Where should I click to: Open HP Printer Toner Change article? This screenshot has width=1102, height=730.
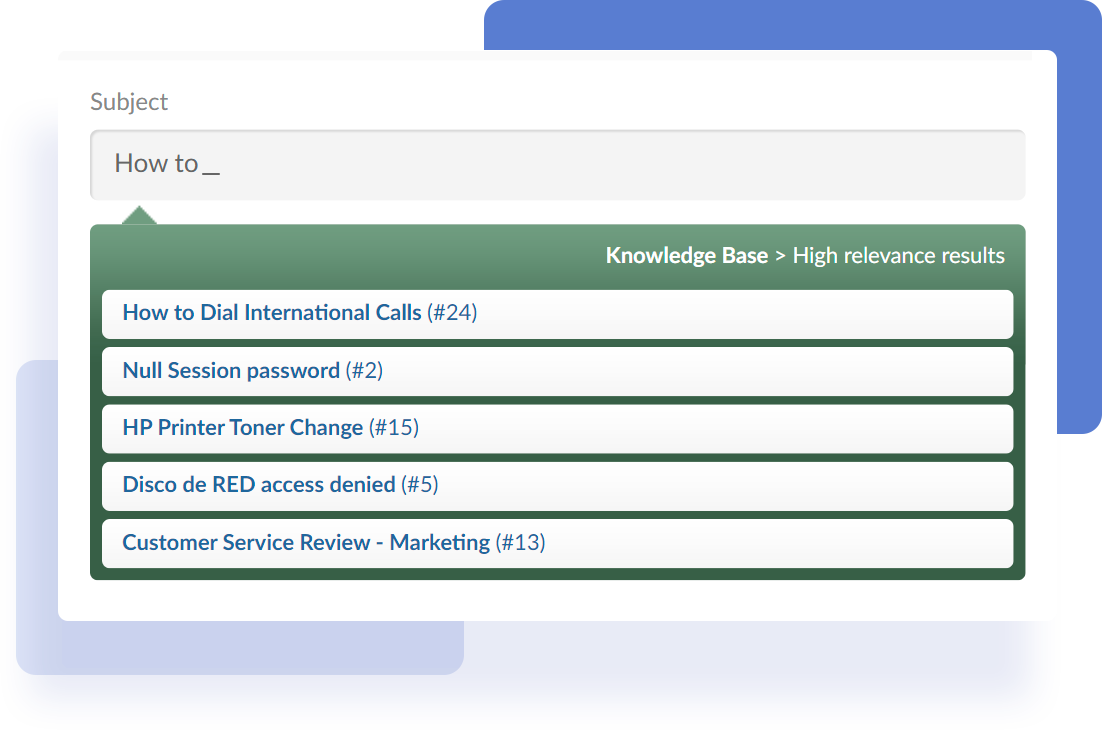point(557,429)
